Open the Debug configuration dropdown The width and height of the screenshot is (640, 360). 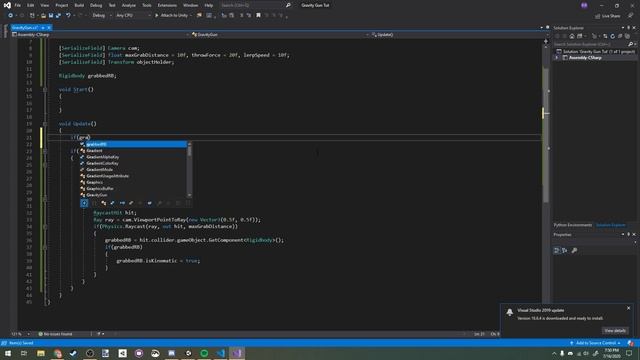(x=102, y=16)
